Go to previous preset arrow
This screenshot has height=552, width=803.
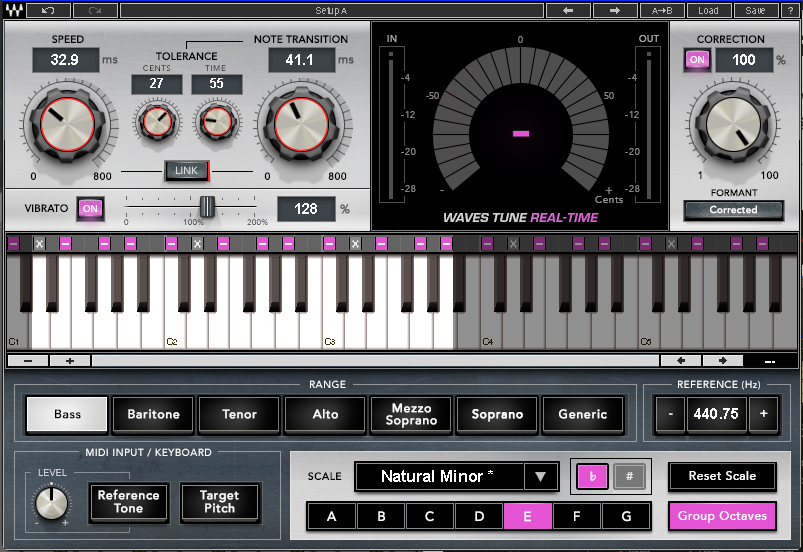point(568,10)
